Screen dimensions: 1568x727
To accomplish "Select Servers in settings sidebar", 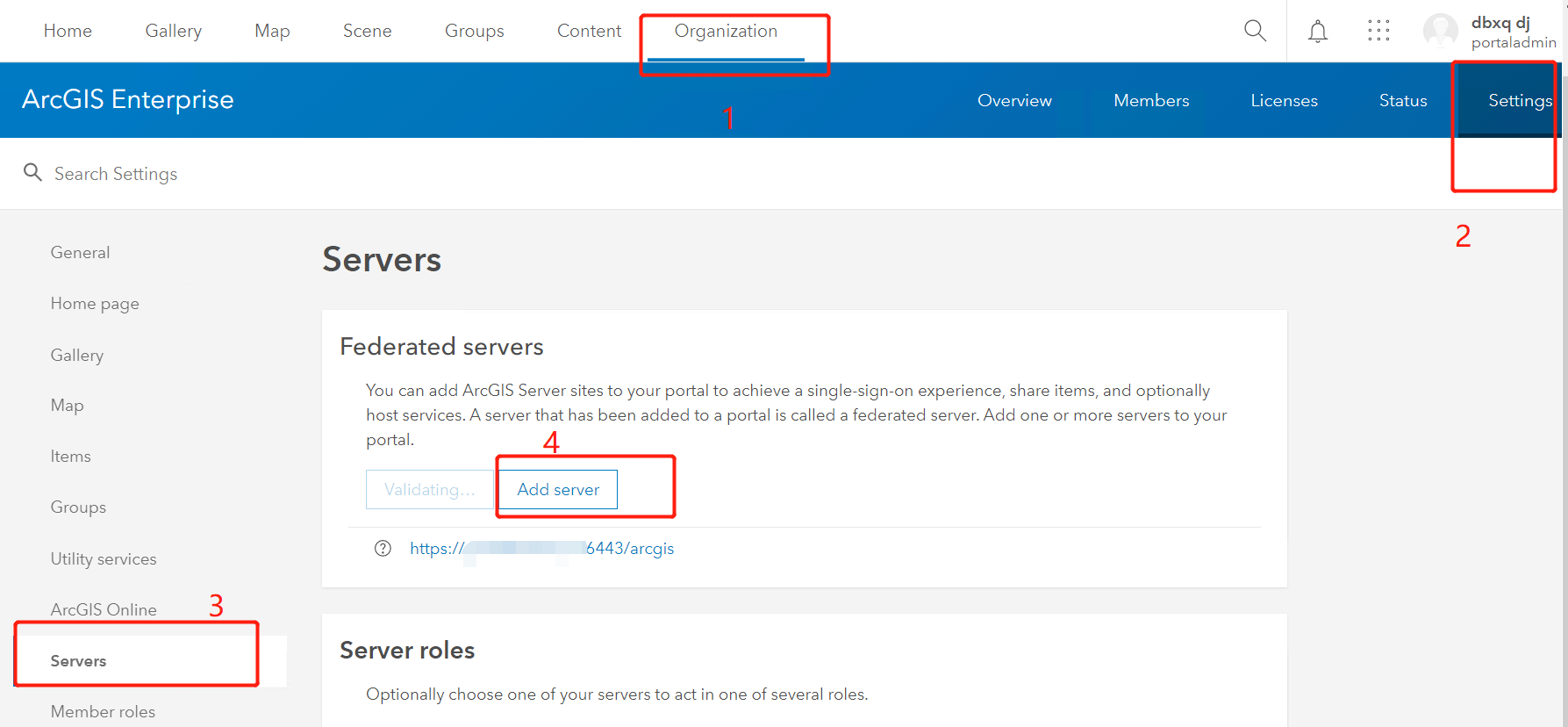I will pyautogui.click(x=78, y=661).
